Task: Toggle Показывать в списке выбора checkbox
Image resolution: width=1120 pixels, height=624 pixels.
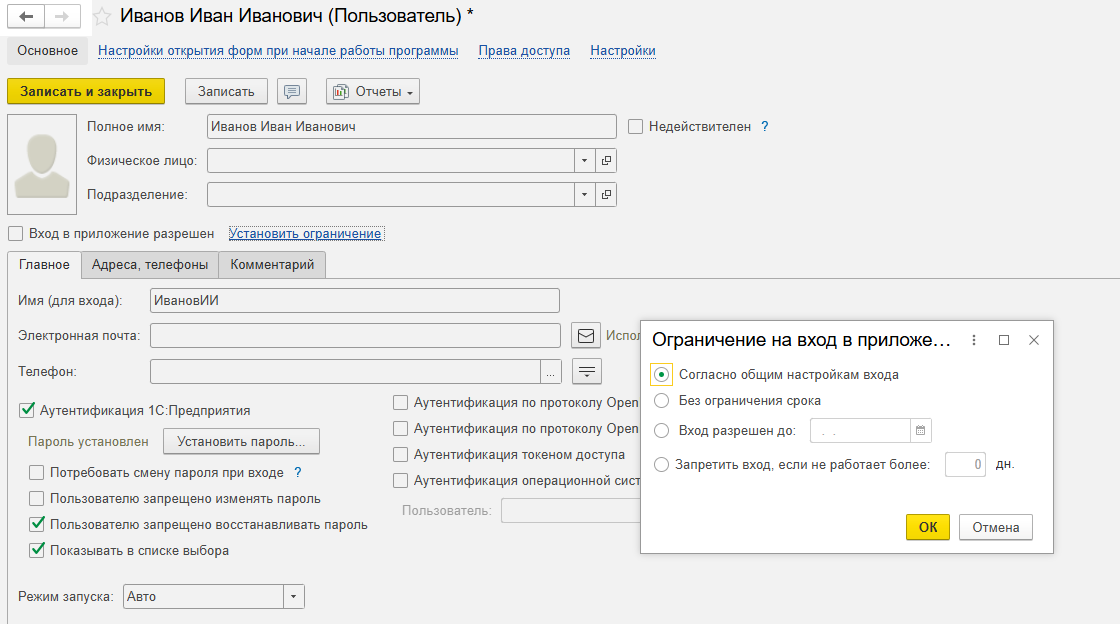Action: click(x=37, y=550)
